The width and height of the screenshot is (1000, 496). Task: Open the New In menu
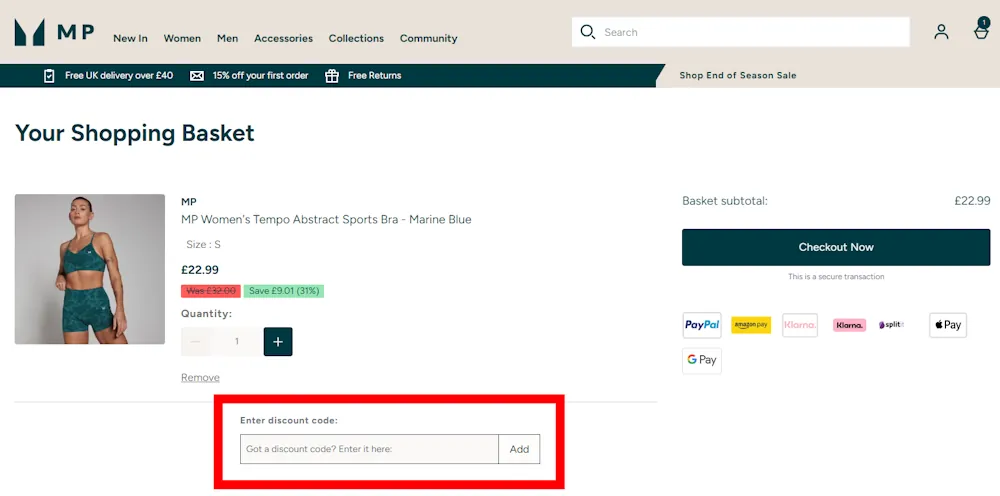click(131, 38)
